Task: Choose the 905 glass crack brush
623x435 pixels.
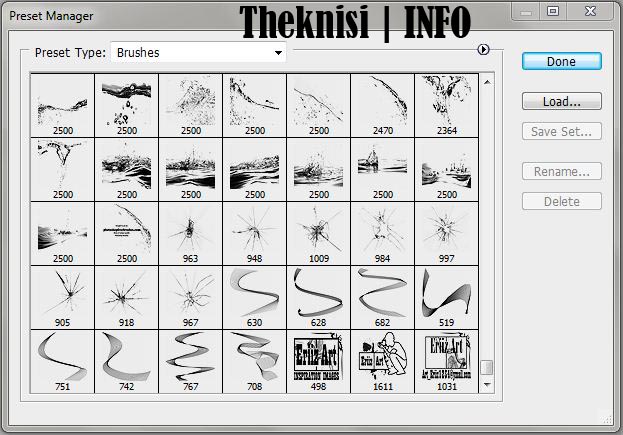Action: coord(62,297)
